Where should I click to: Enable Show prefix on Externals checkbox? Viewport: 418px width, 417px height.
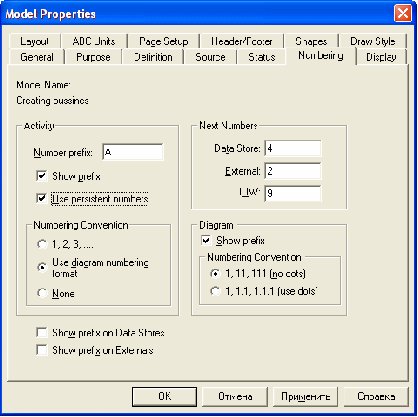tap(42, 350)
